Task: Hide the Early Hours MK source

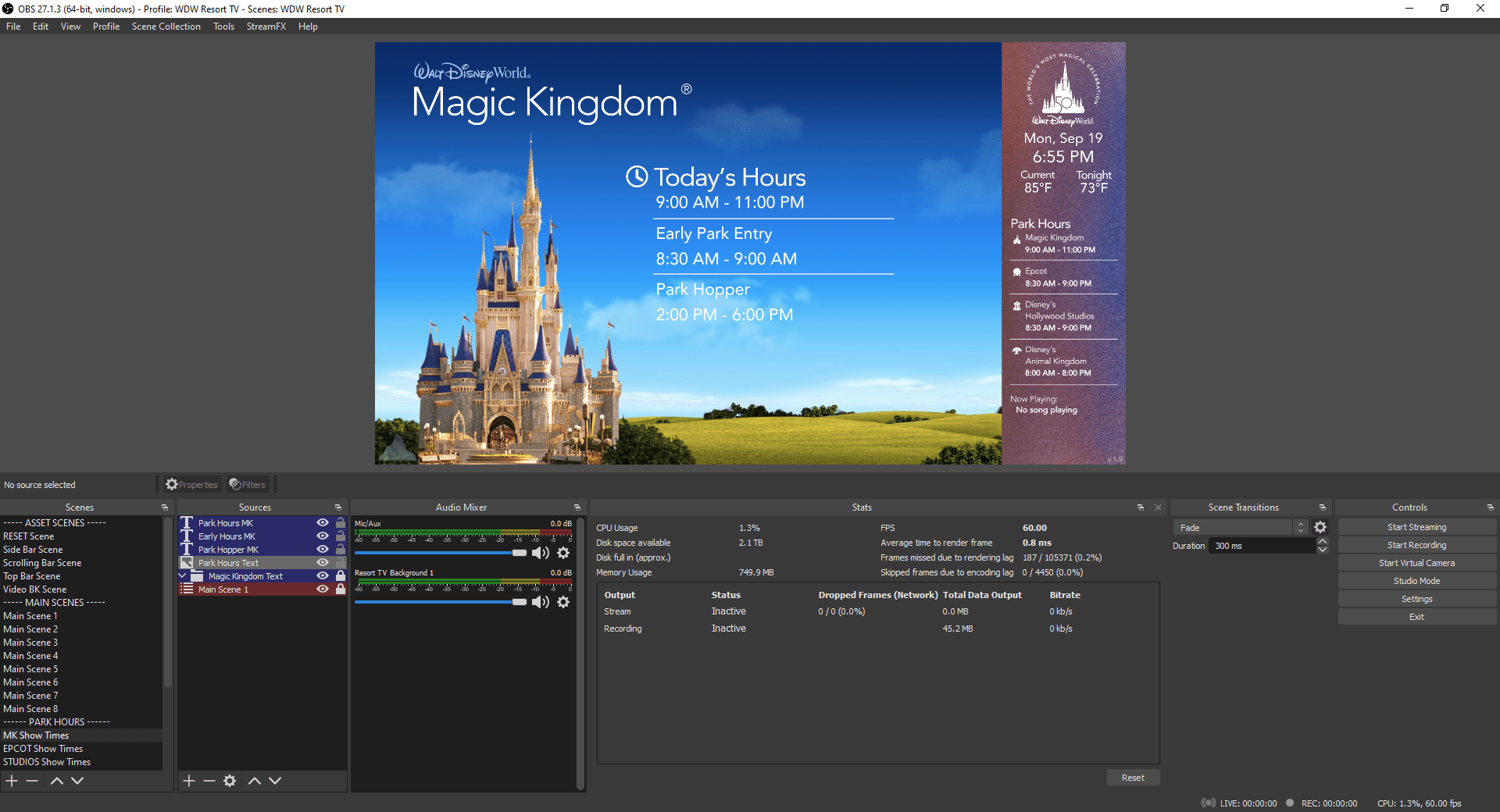Action: [x=322, y=536]
